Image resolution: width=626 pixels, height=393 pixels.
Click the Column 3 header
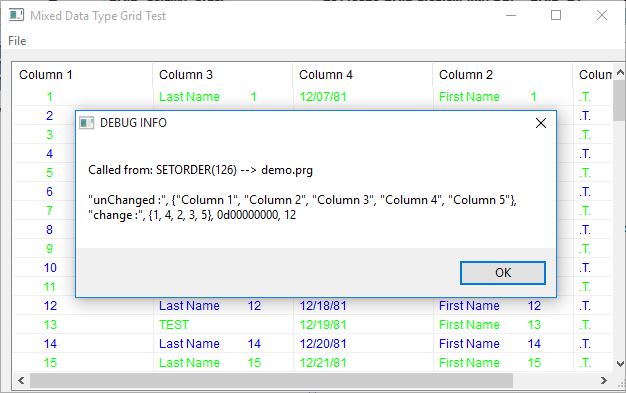(x=222, y=75)
